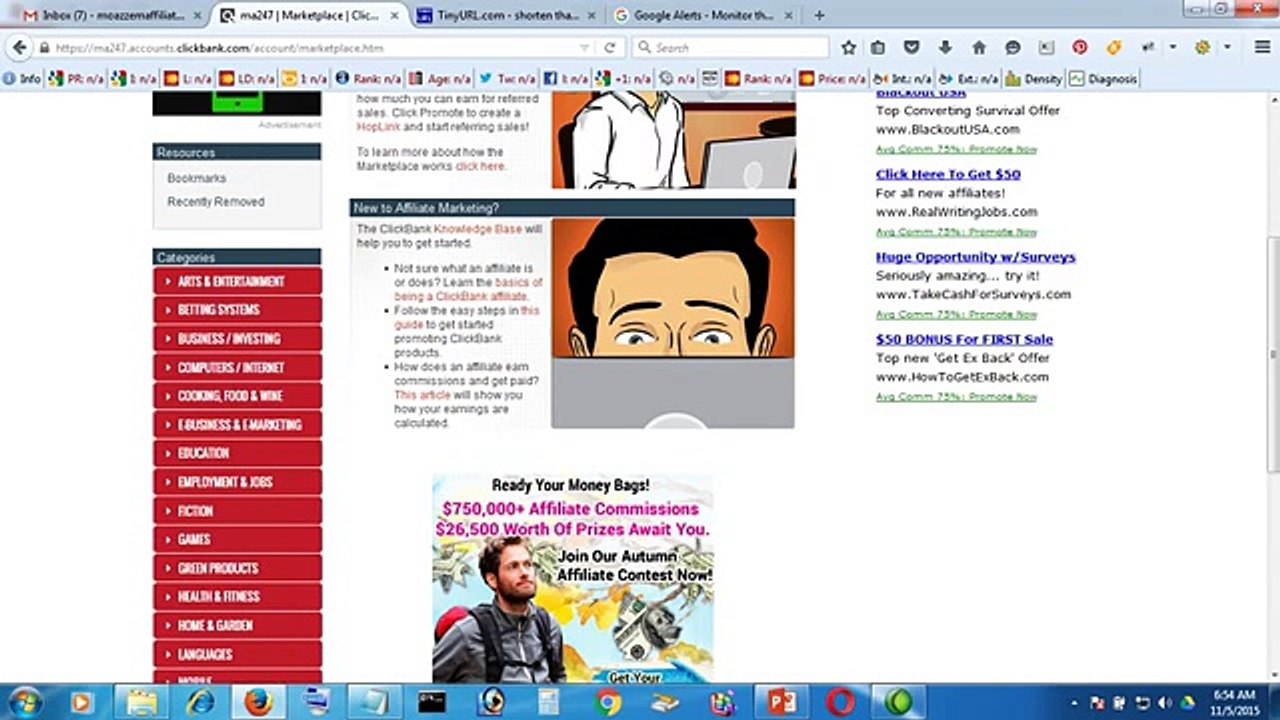Click the gear extension icon in the toolbar

[1202, 47]
